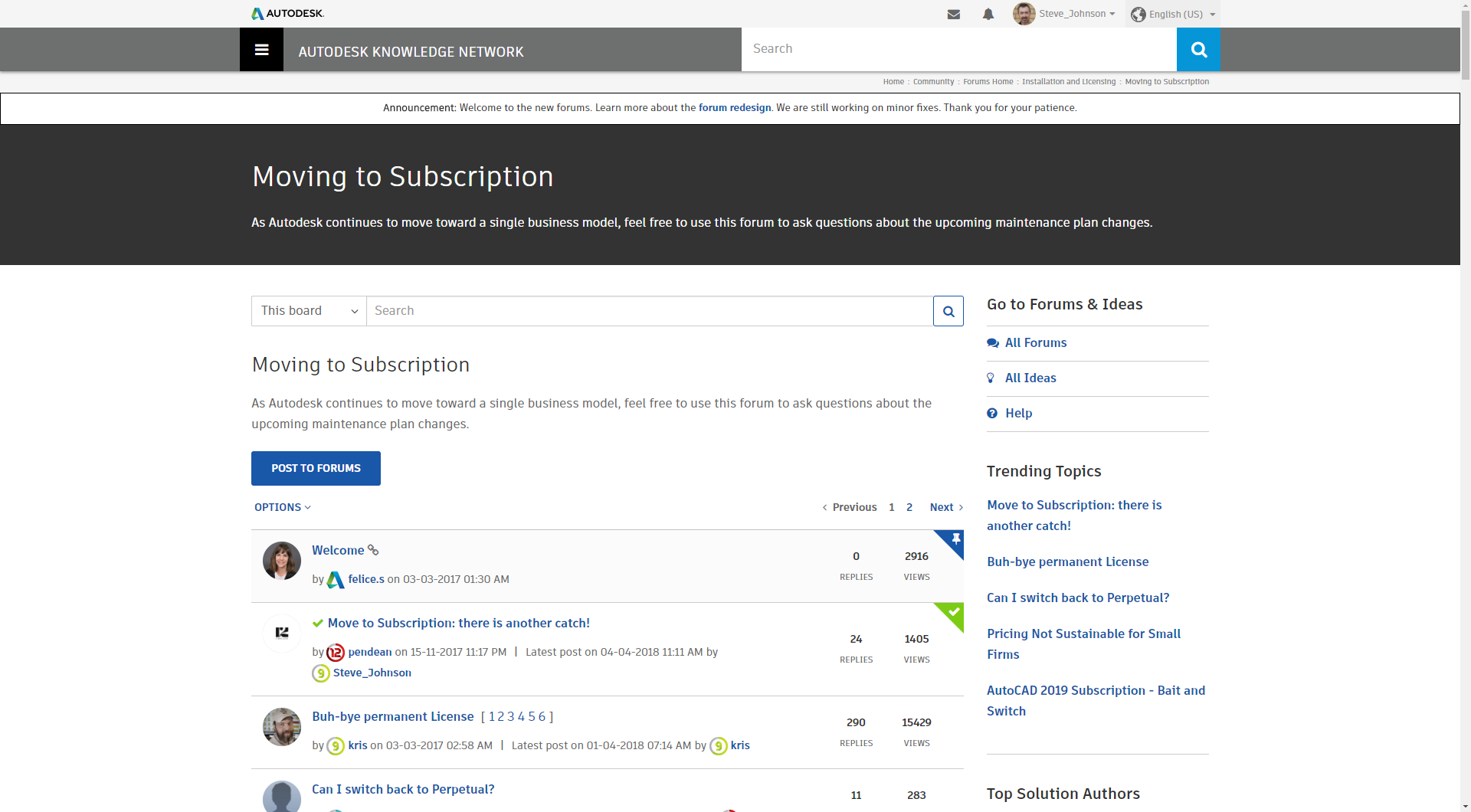Expand the Steve_Johnson account dropdown

1077,14
